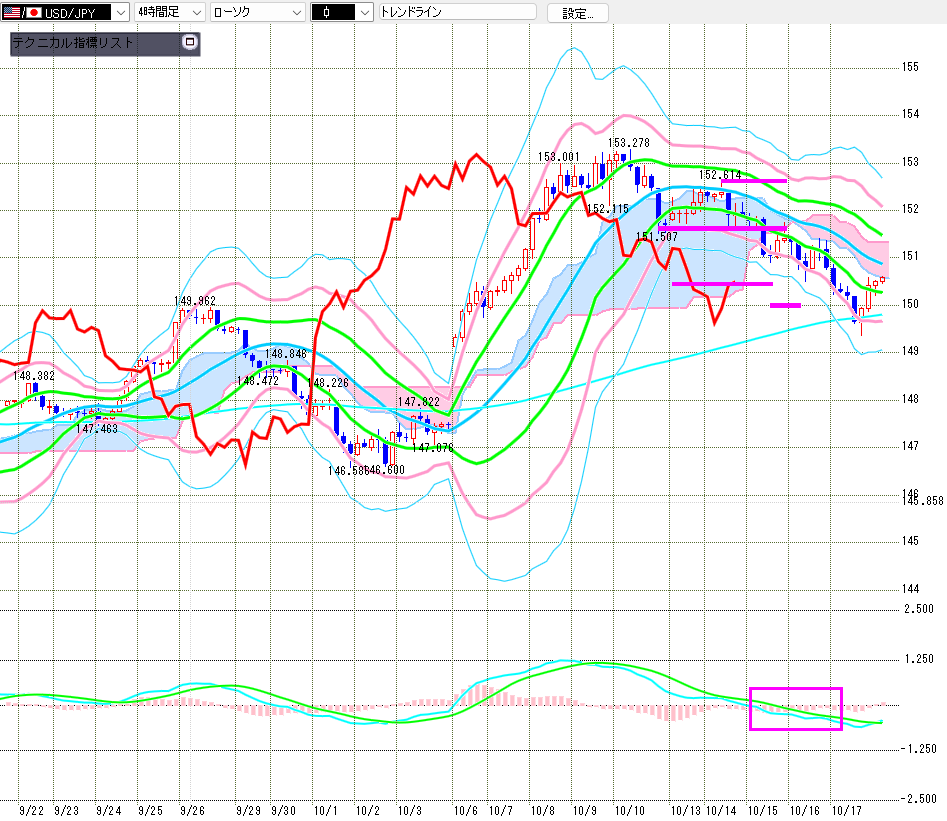This screenshot has height=821, width=947.
Task: Expand the テクニカル指標リスト panel icon
Action: click(190, 43)
